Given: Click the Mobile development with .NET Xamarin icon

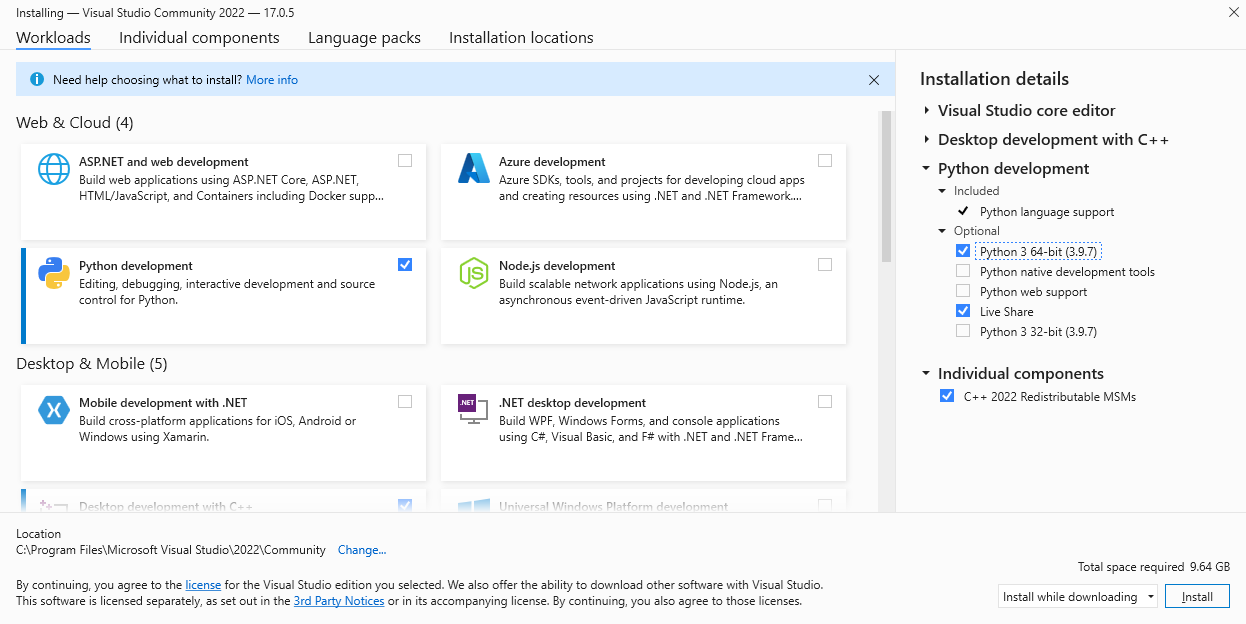Looking at the screenshot, I should pos(53,410).
